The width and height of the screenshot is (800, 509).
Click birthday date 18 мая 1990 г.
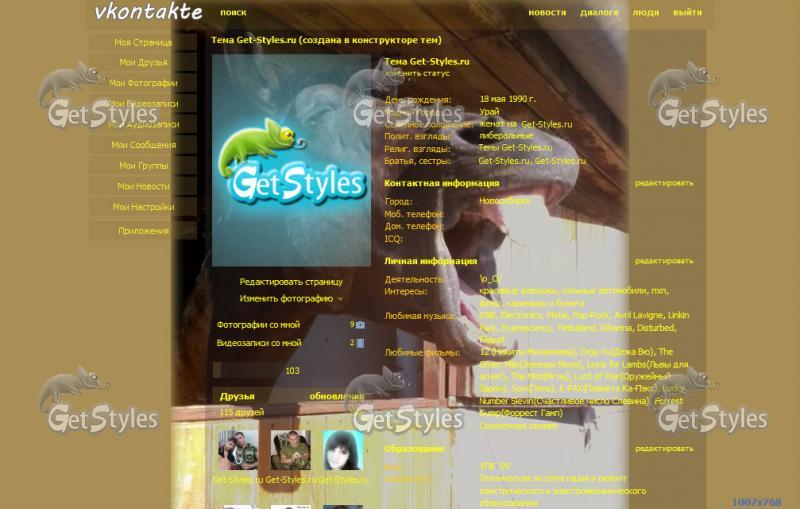(x=508, y=99)
